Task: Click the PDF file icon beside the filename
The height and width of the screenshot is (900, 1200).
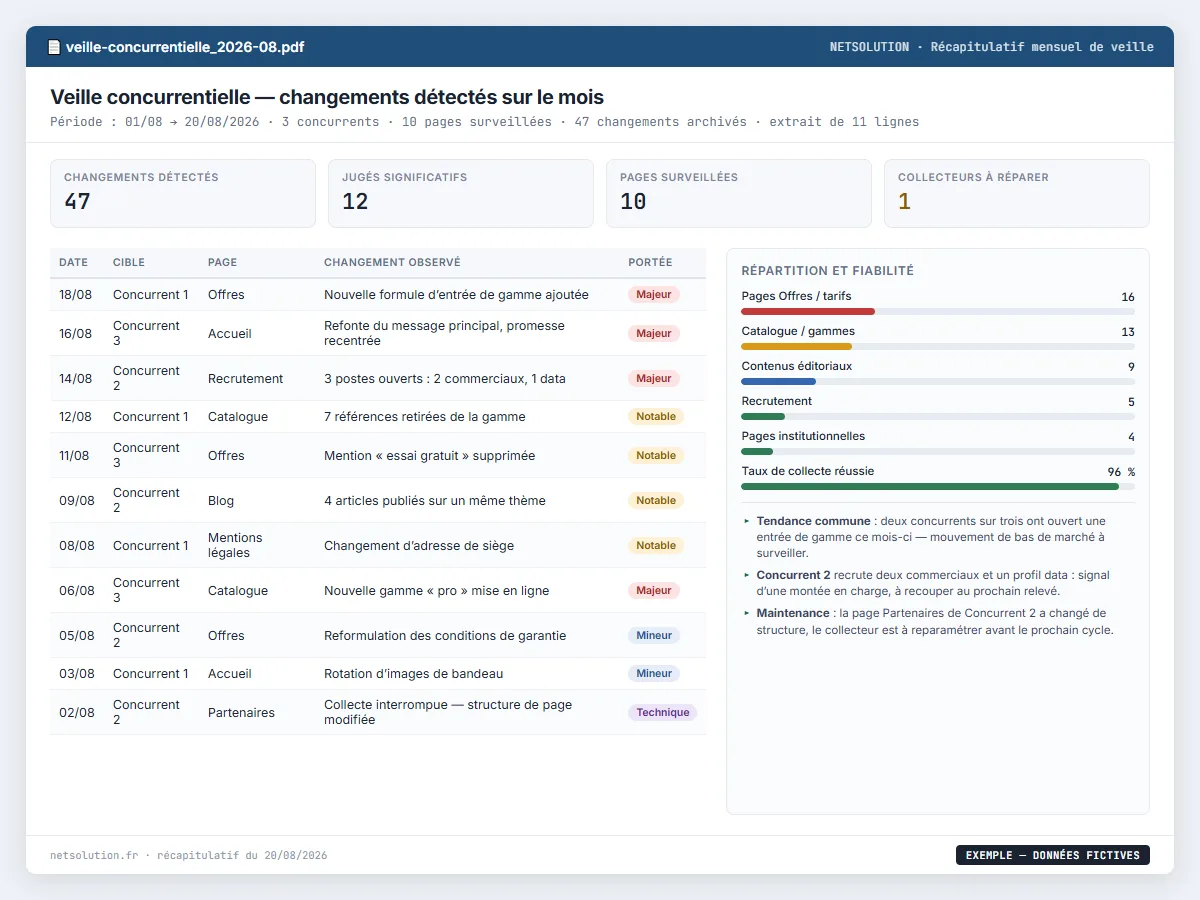Action: [54, 47]
